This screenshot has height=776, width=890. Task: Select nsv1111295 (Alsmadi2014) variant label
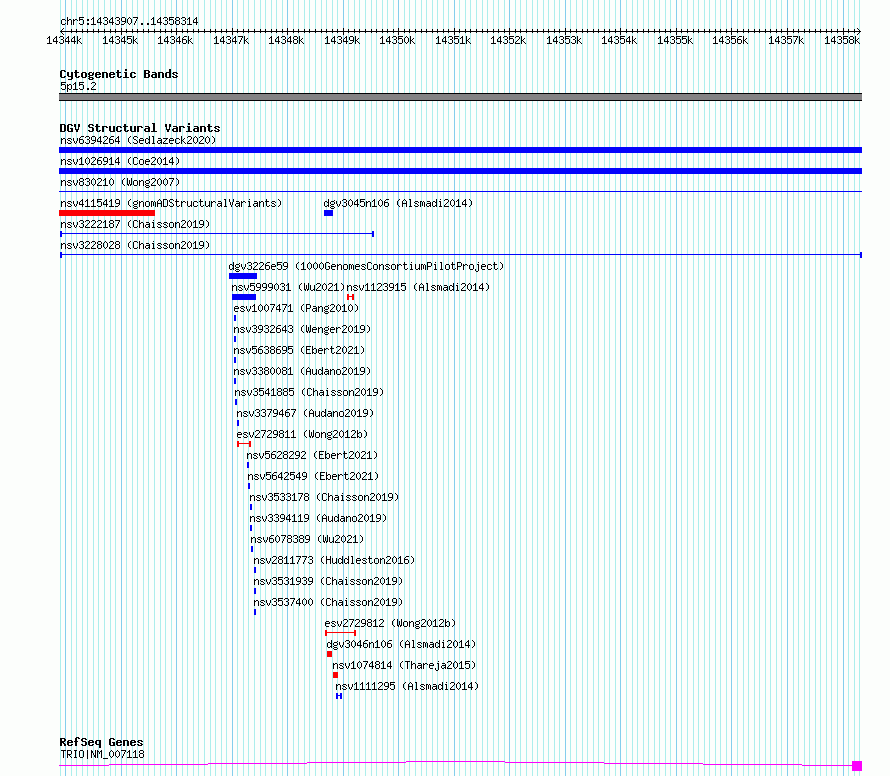click(407, 686)
